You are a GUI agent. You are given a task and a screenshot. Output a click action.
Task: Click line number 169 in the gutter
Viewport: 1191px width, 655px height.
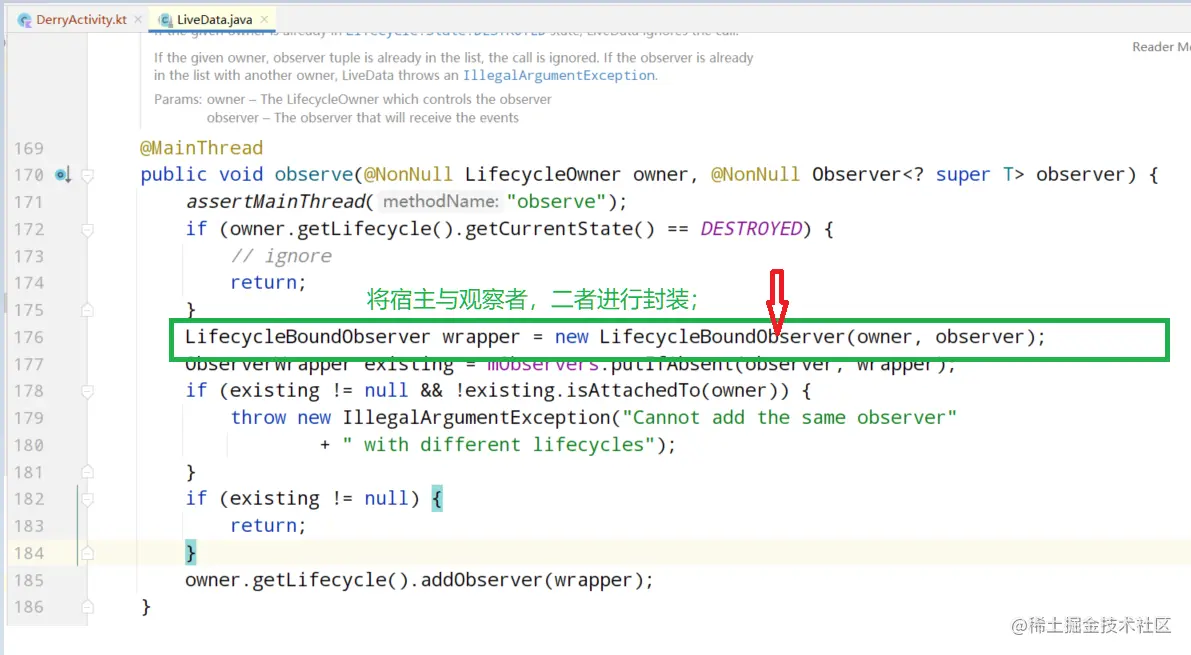tap(29, 148)
